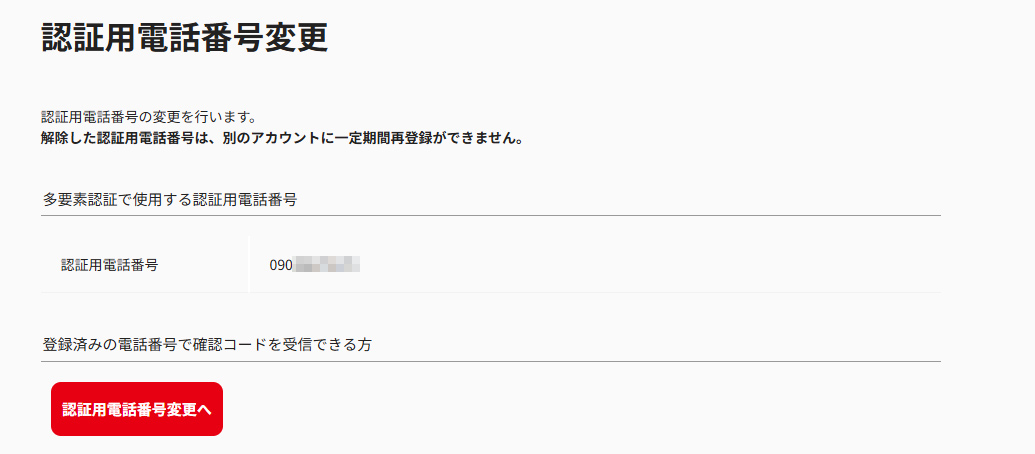The image size is (1035, 454).
Task: Click the word 多要素認証 in first heading
Action: tap(83, 199)
